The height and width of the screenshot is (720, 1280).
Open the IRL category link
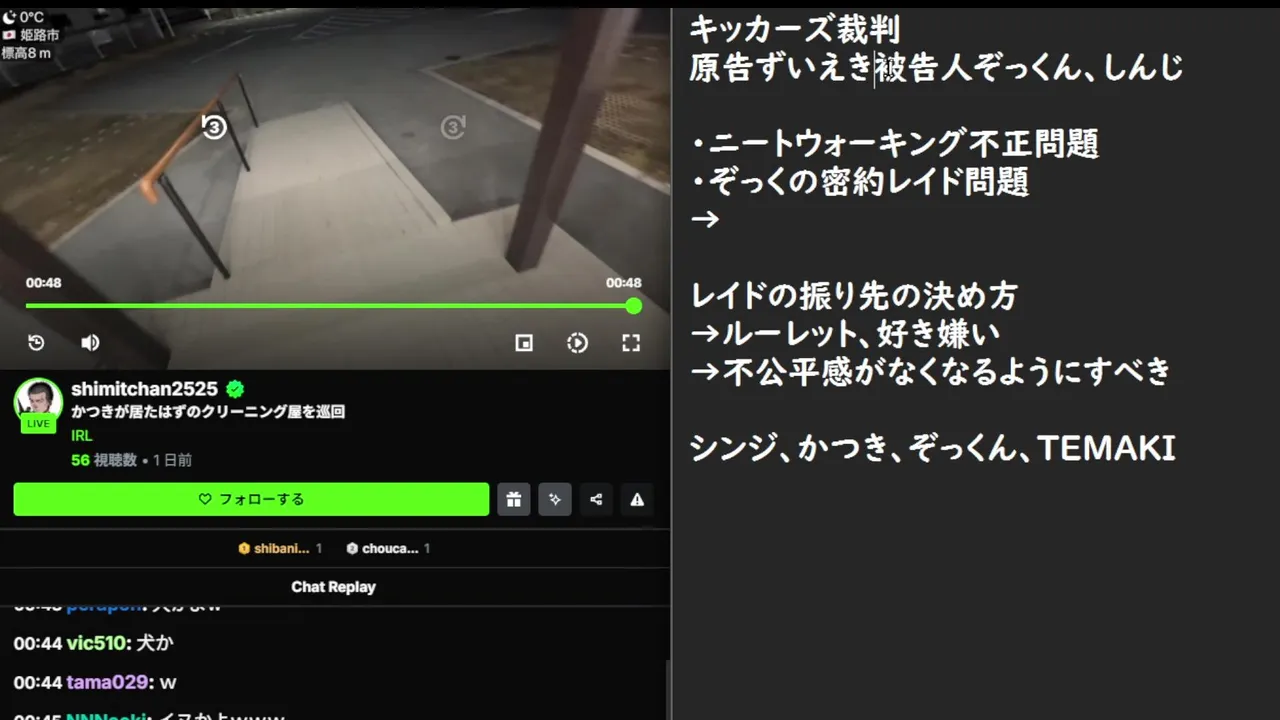click(x=82, y=436)
